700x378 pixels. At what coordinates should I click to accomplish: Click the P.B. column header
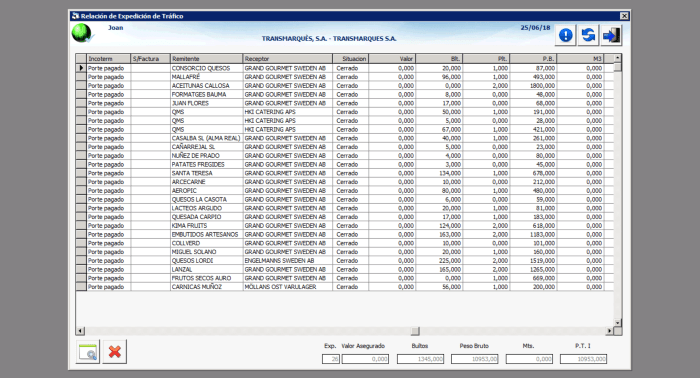click(533, 59)
